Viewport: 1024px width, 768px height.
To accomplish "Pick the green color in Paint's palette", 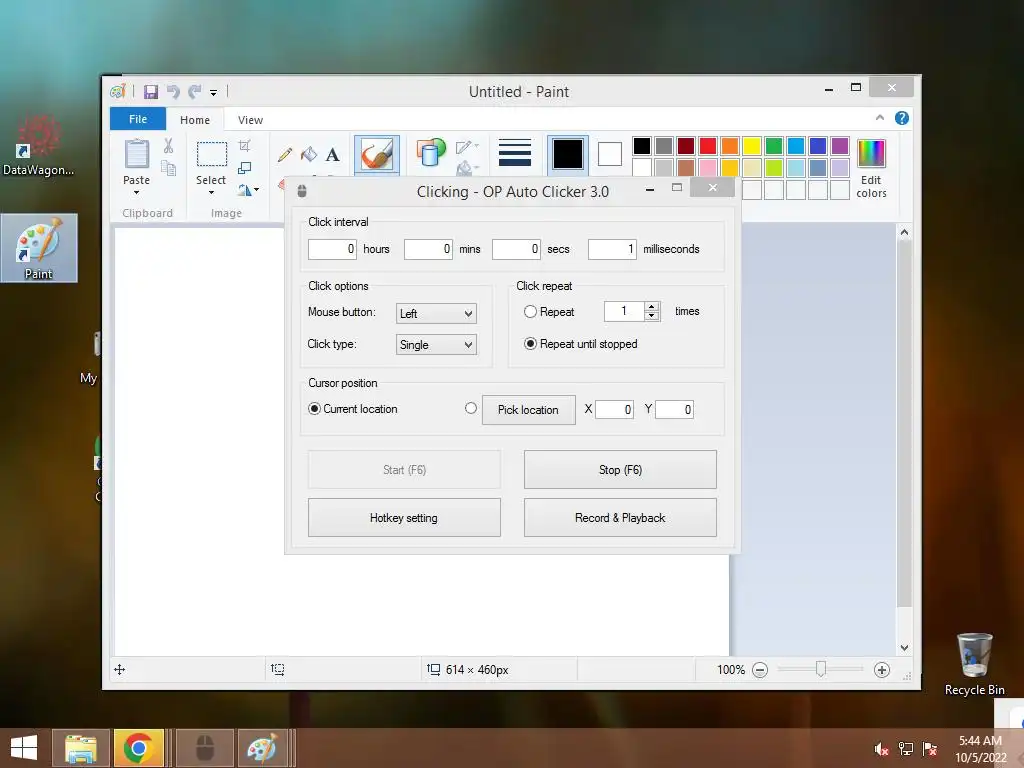I will click(774, 146).
